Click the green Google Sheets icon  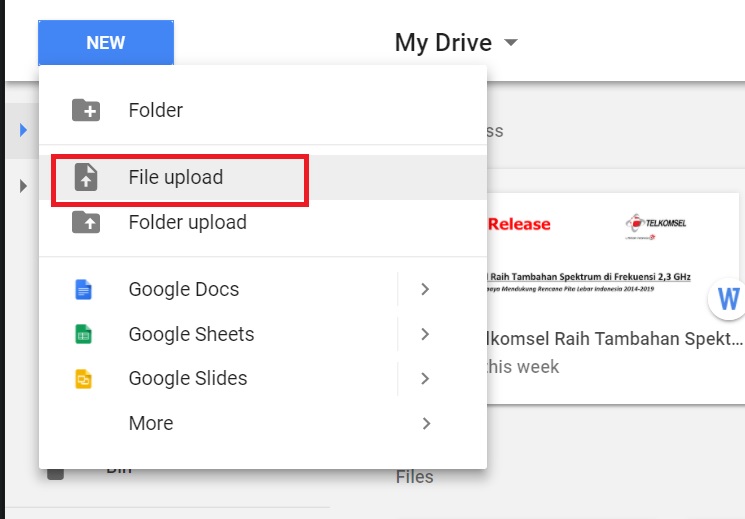pyautogui.click(x=84, y=334)
